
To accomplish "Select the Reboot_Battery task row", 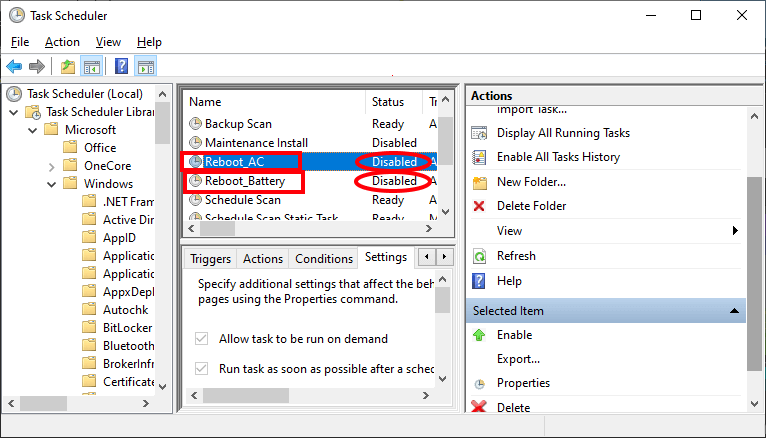I will (x=311, y=181).
